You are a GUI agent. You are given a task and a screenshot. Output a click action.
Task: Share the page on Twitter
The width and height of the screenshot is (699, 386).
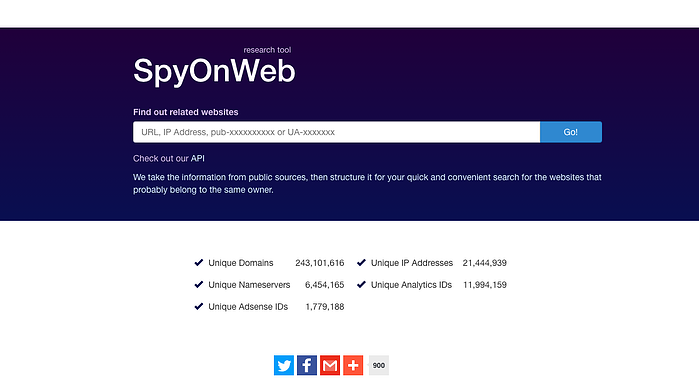point(284,365)
